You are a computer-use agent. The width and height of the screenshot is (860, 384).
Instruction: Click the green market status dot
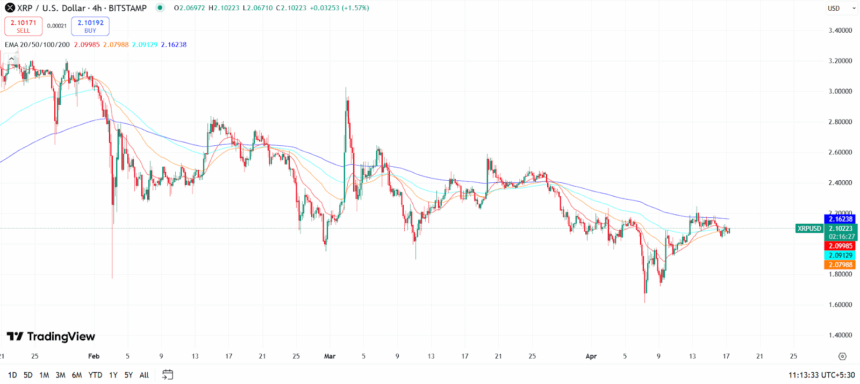click(x=160, y=8)
